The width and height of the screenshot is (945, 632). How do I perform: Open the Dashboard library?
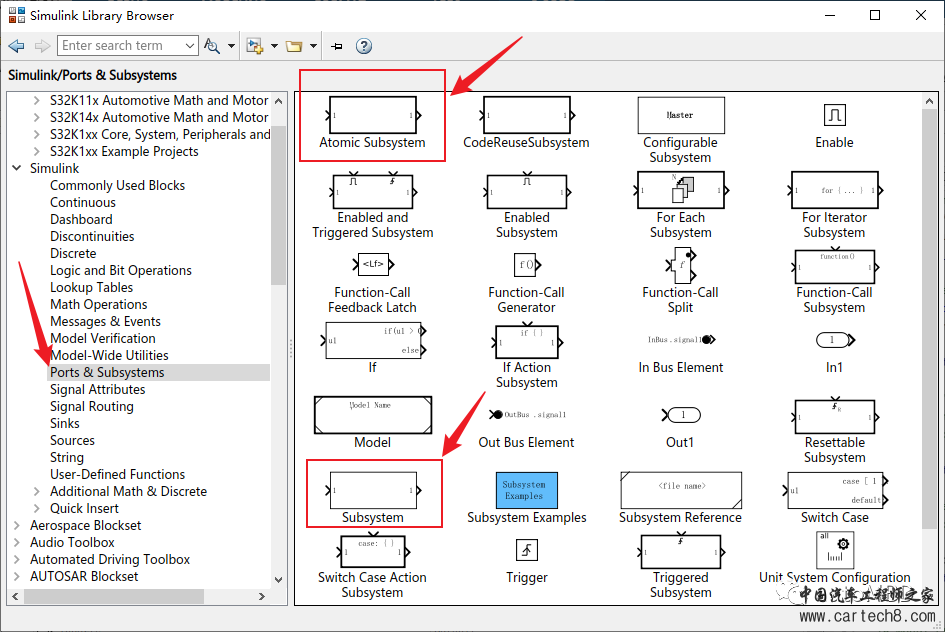pos(81,219)
